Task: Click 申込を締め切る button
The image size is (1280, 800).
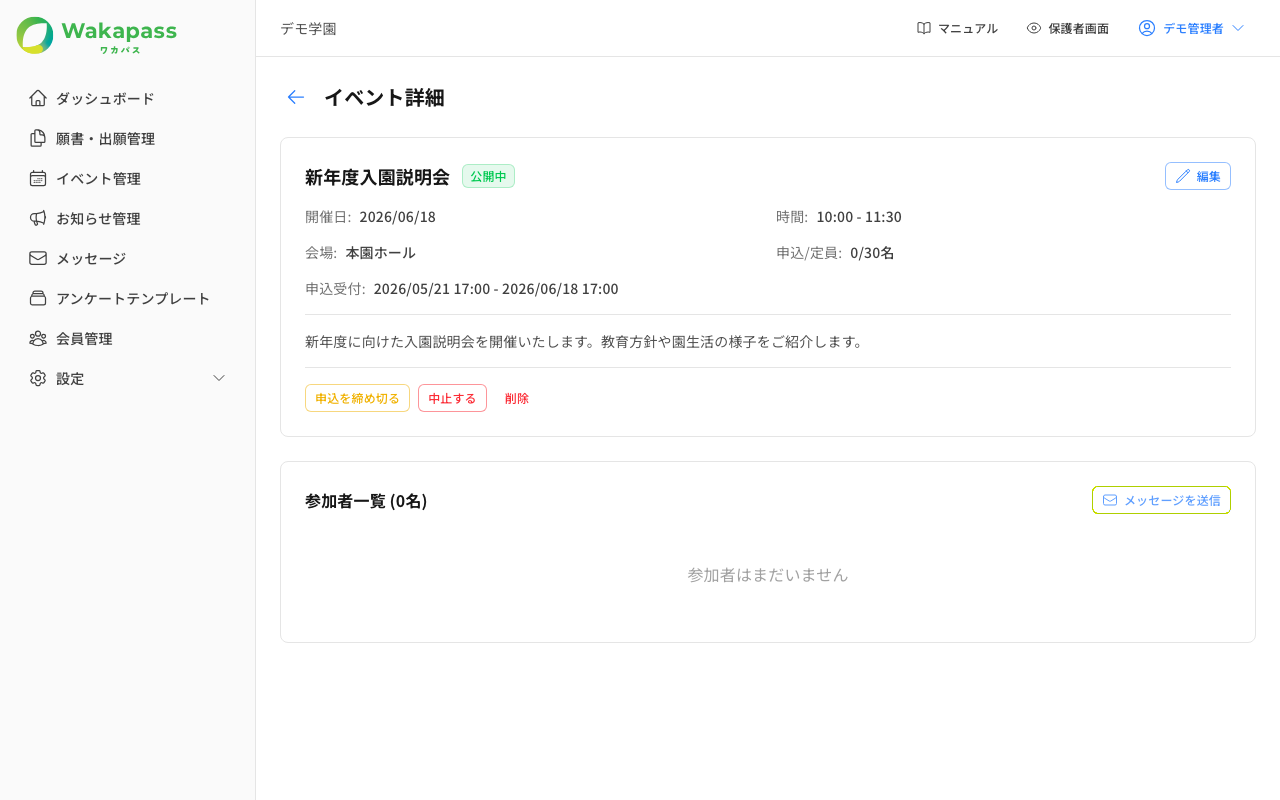Action: click(357, 398)
